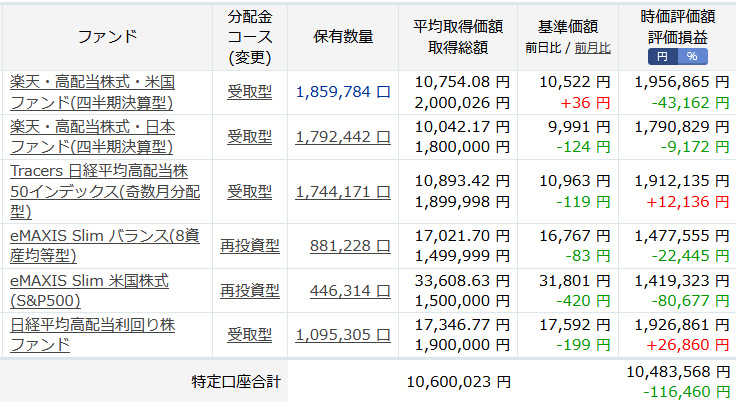Select daily change -420 円
Viewport: 736px width, 402px height.
click(583, 301)
